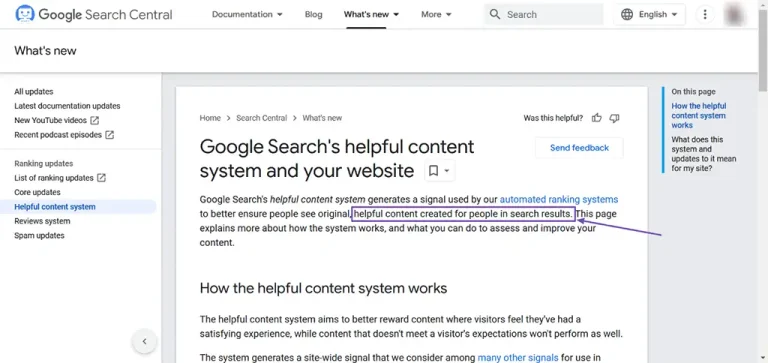Click the Google Search Central logo
This screenshot has height=363, width=768.
coord(94,14)
